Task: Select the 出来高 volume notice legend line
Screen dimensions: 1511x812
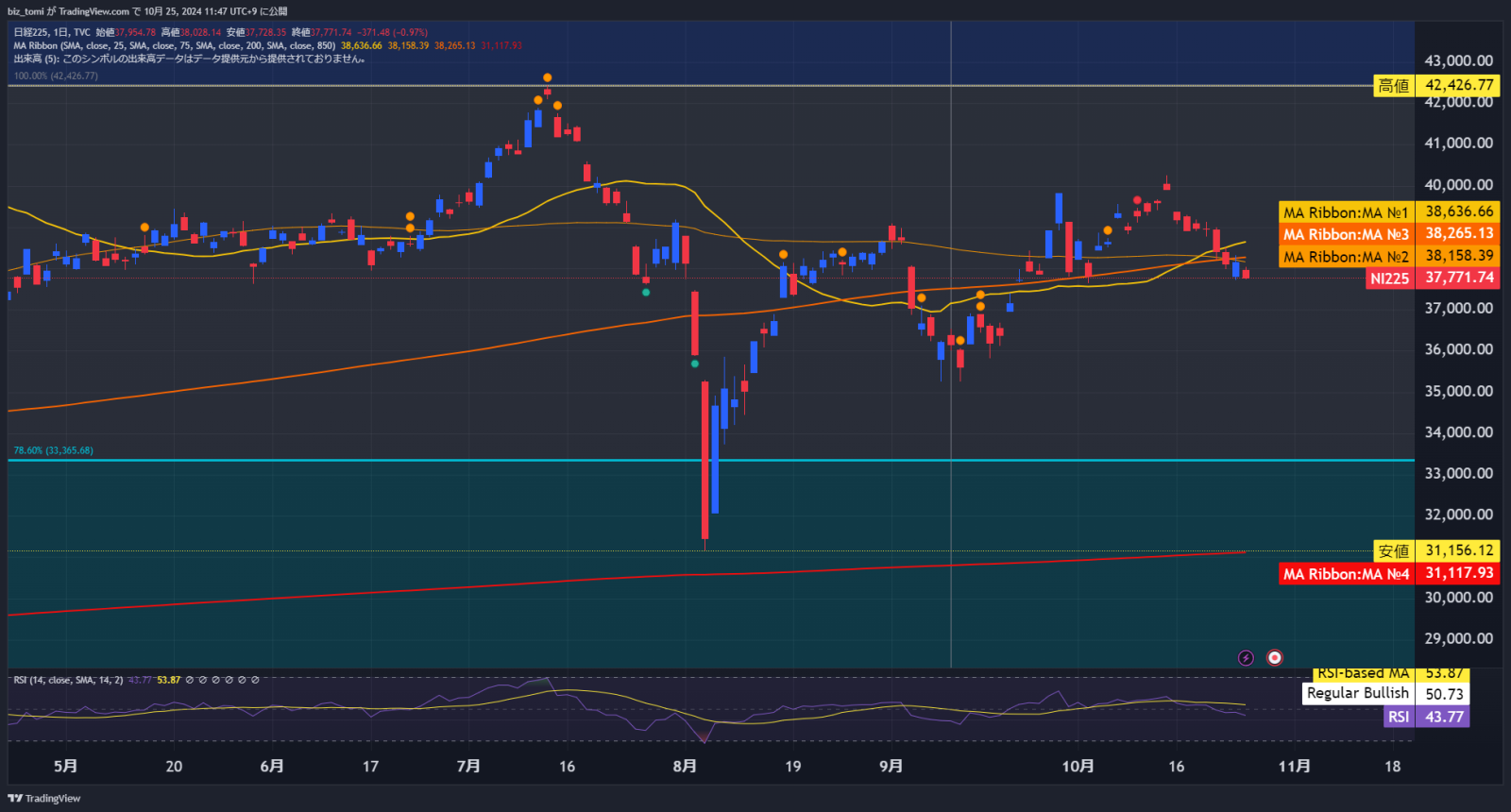Action: [189, 59]
